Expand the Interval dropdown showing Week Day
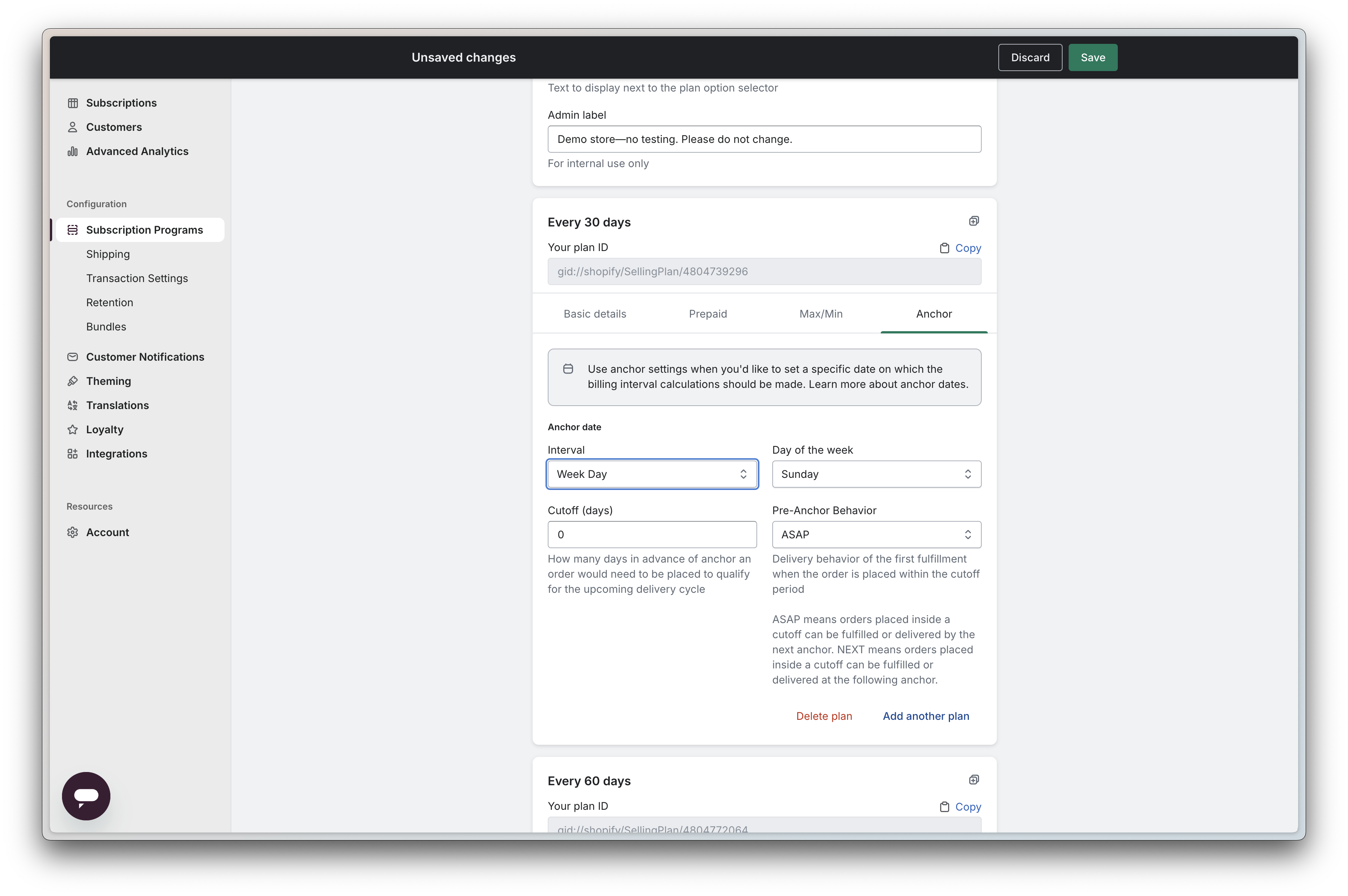Viewport: 1348px width, 896px height. [652, 474]
